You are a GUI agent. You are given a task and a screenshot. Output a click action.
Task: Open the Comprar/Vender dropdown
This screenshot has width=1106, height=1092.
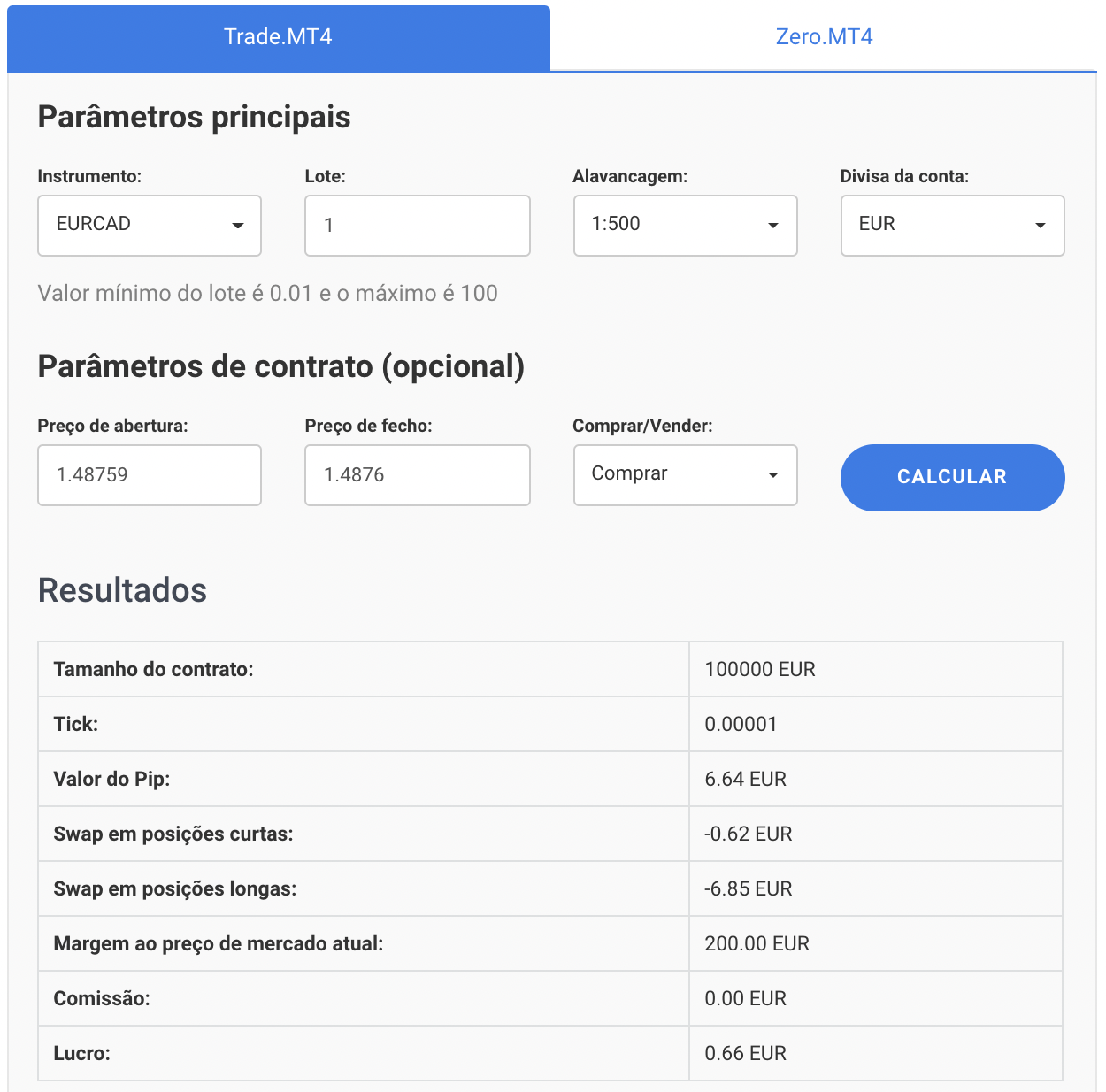point(686,475)
